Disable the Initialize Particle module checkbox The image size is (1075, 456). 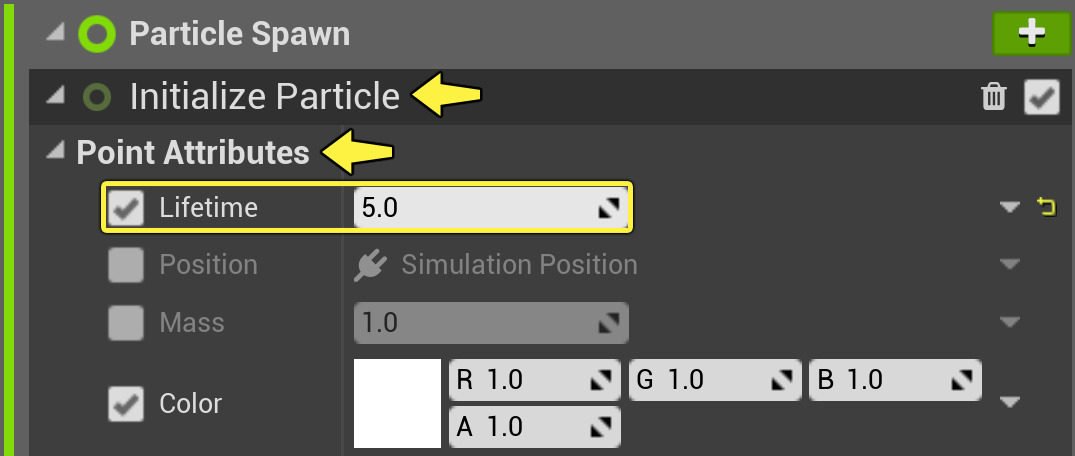coord(1042,97)
